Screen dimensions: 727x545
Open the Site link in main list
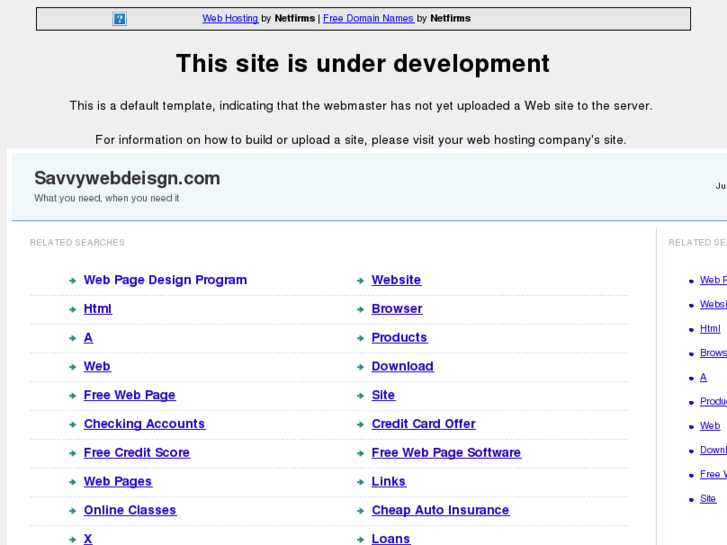[x=383, y=395]
